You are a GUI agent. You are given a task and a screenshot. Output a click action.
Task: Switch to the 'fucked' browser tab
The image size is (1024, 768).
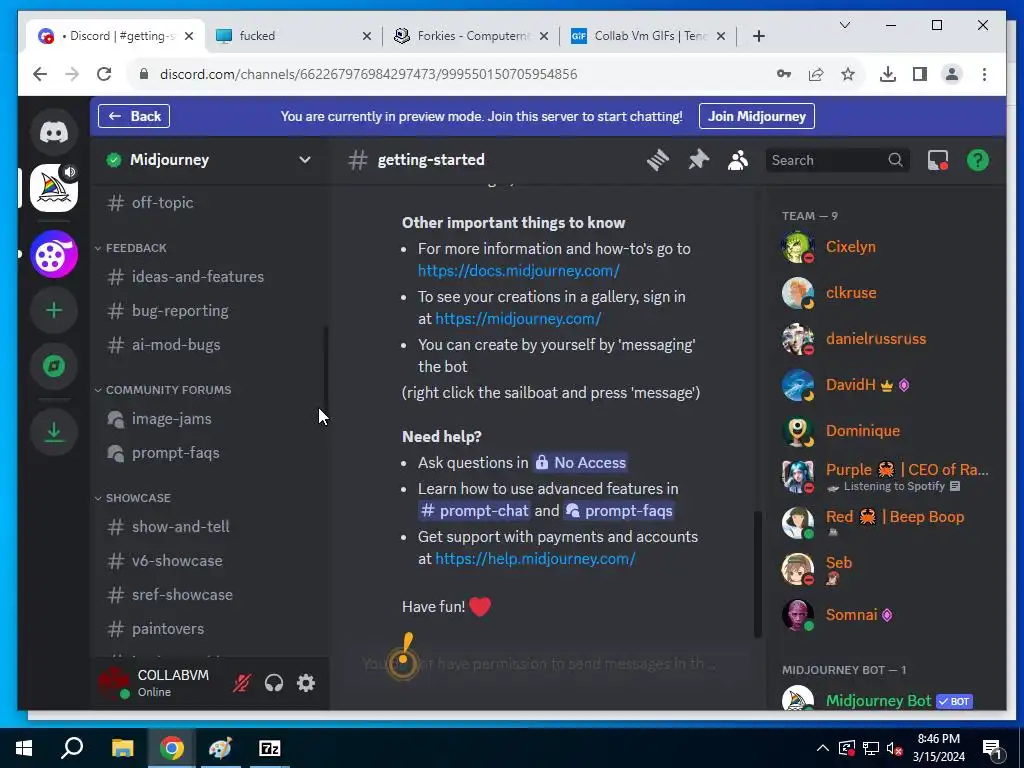(293, 36)
